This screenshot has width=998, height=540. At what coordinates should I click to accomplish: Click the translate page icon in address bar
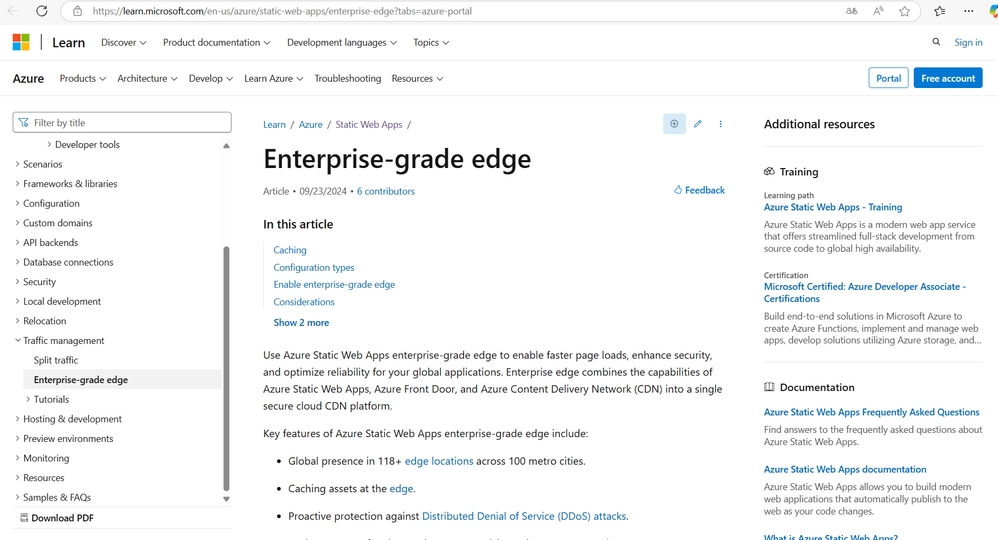(852, 11)
